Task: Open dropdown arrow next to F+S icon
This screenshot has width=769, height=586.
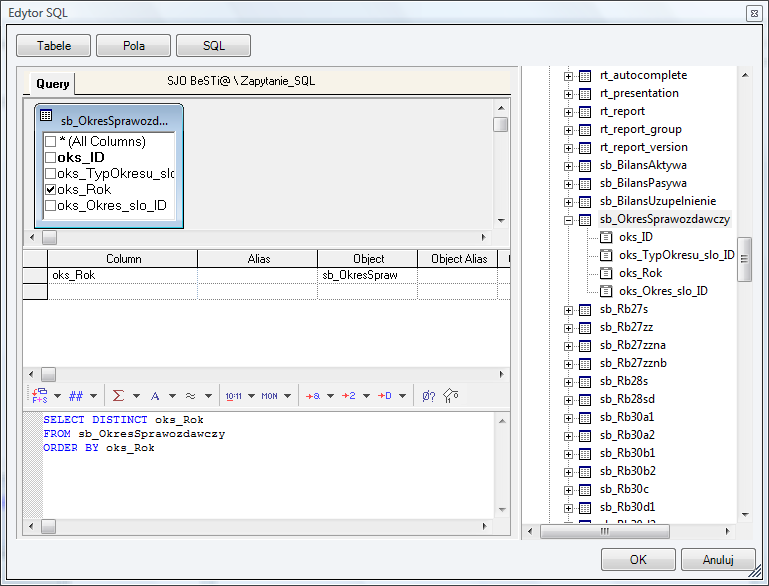Action: coord(57,396)
